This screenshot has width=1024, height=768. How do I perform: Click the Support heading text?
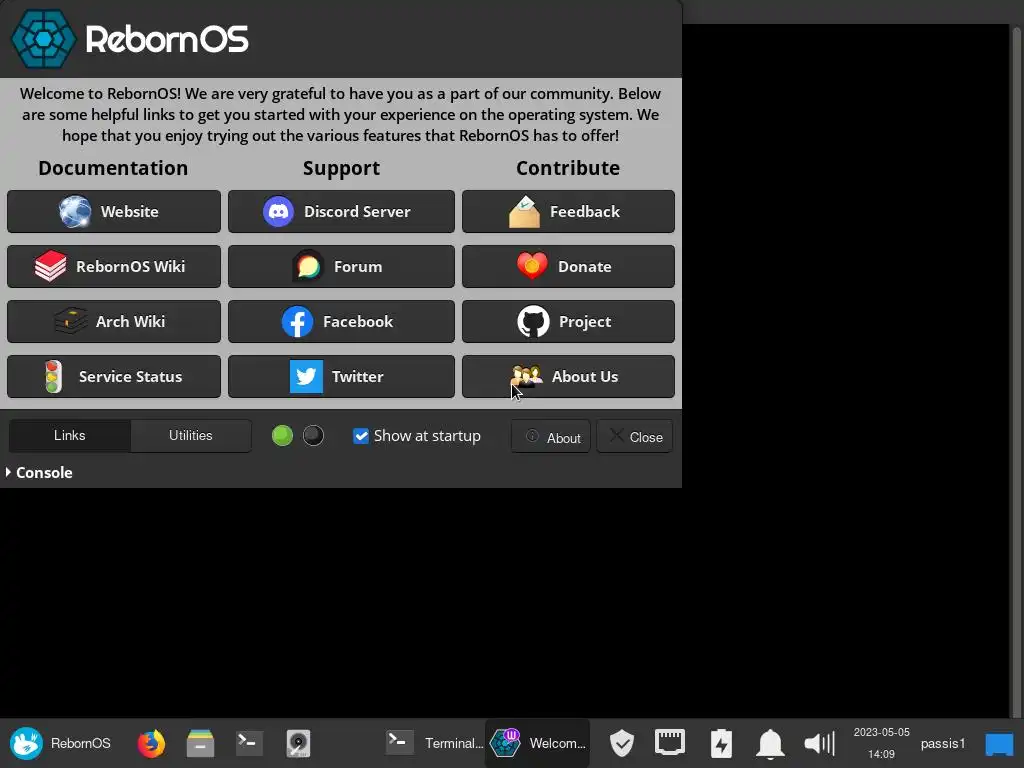point(341,168)
